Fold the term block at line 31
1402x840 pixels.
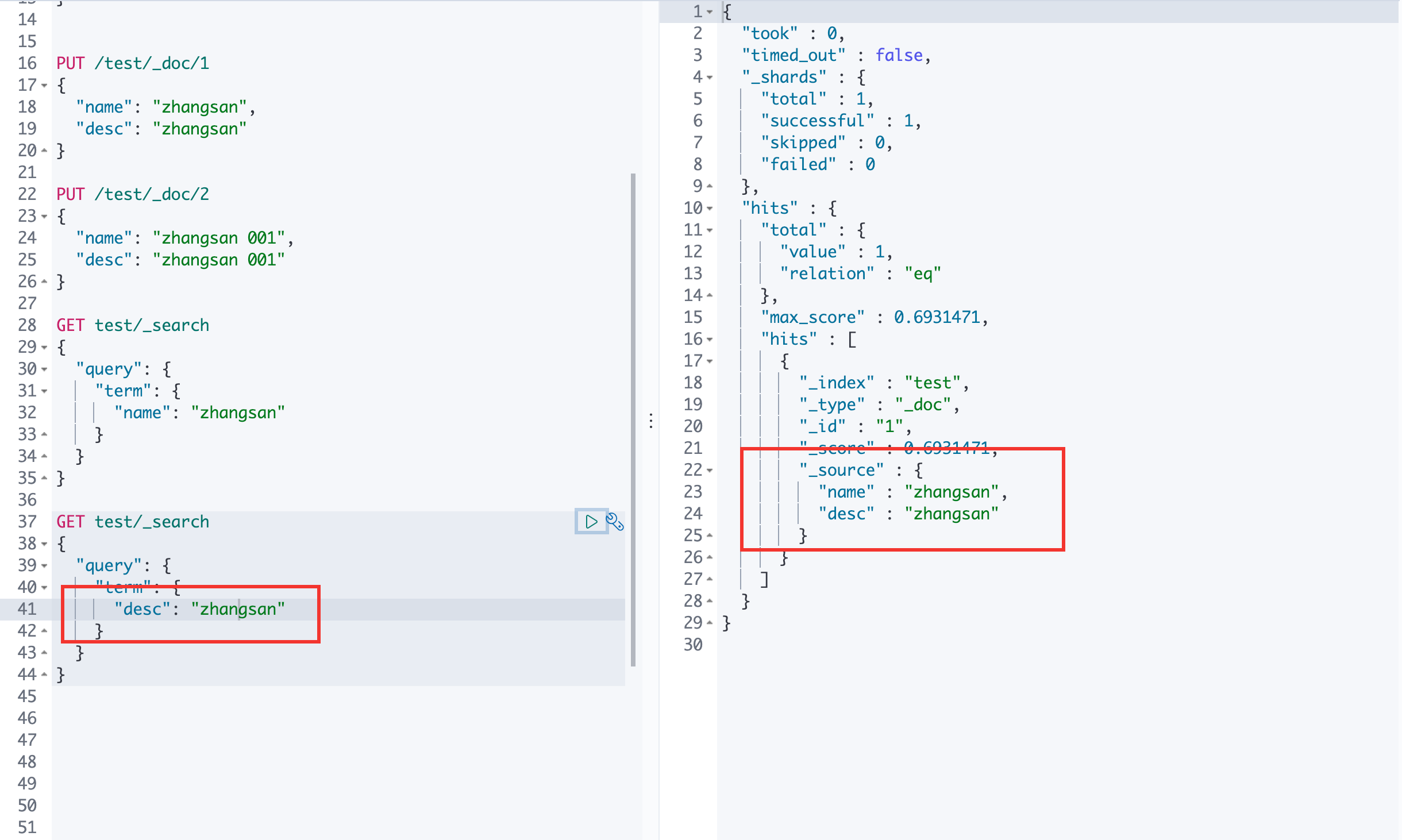point(44,391)
